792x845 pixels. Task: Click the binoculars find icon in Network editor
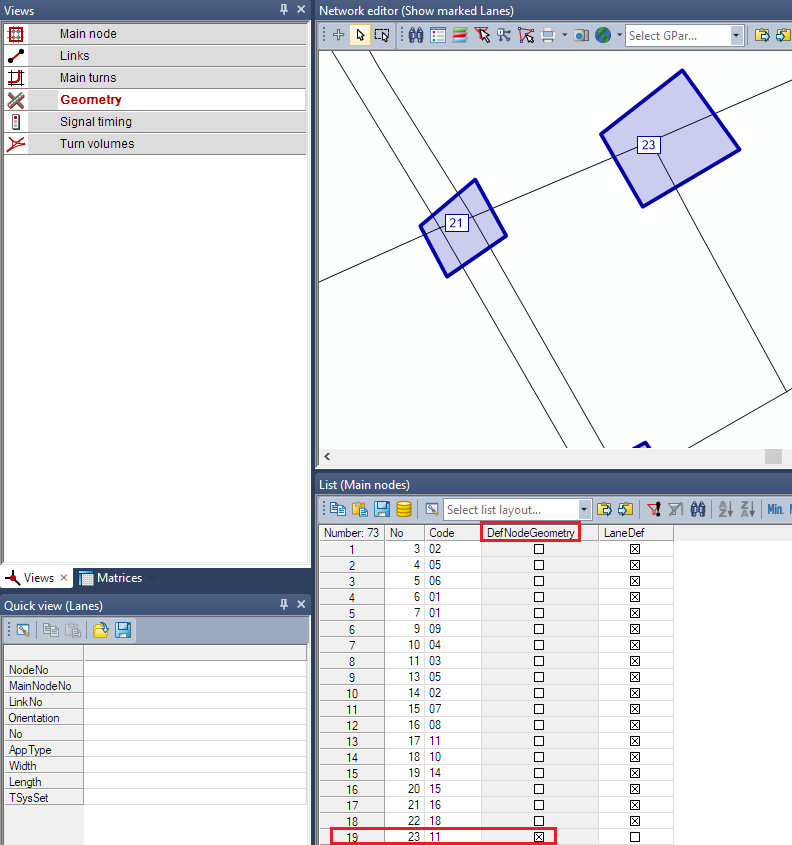[x=416, y=35]
